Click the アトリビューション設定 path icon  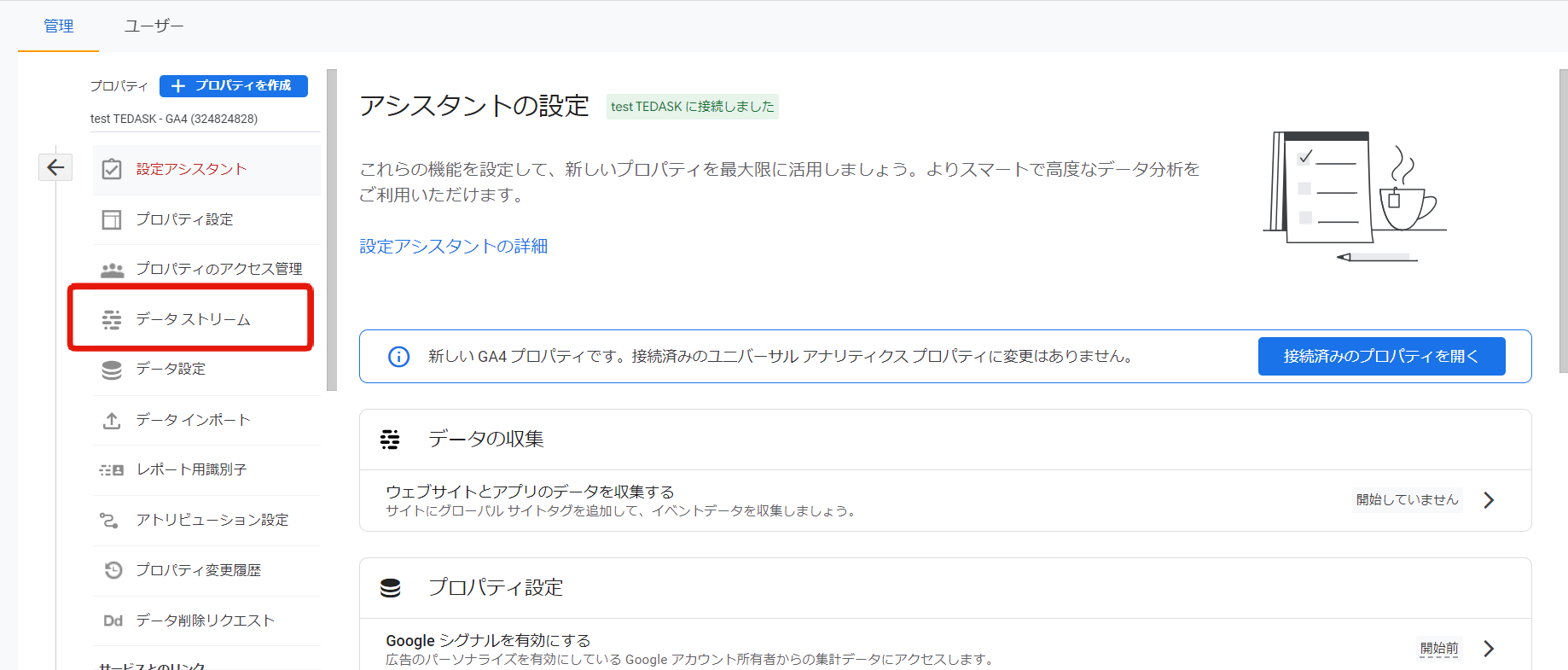tap(110, 520)
